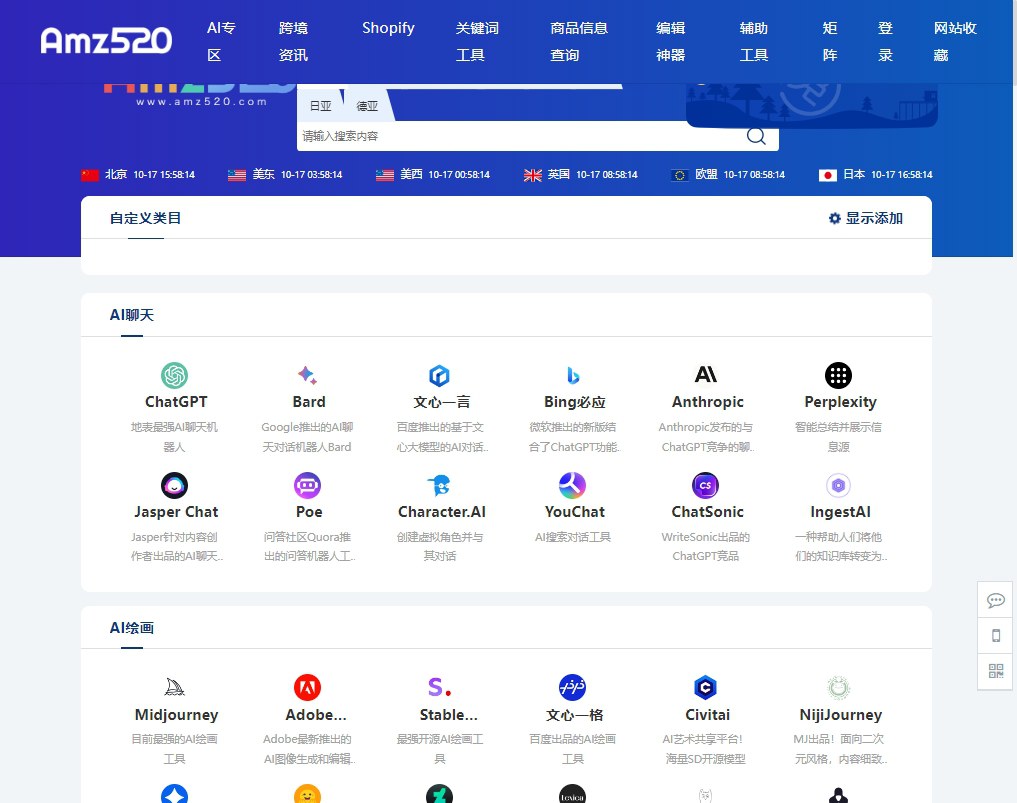Click the AI绘画 section heading

pyautogui.click(x=132, y=628)
